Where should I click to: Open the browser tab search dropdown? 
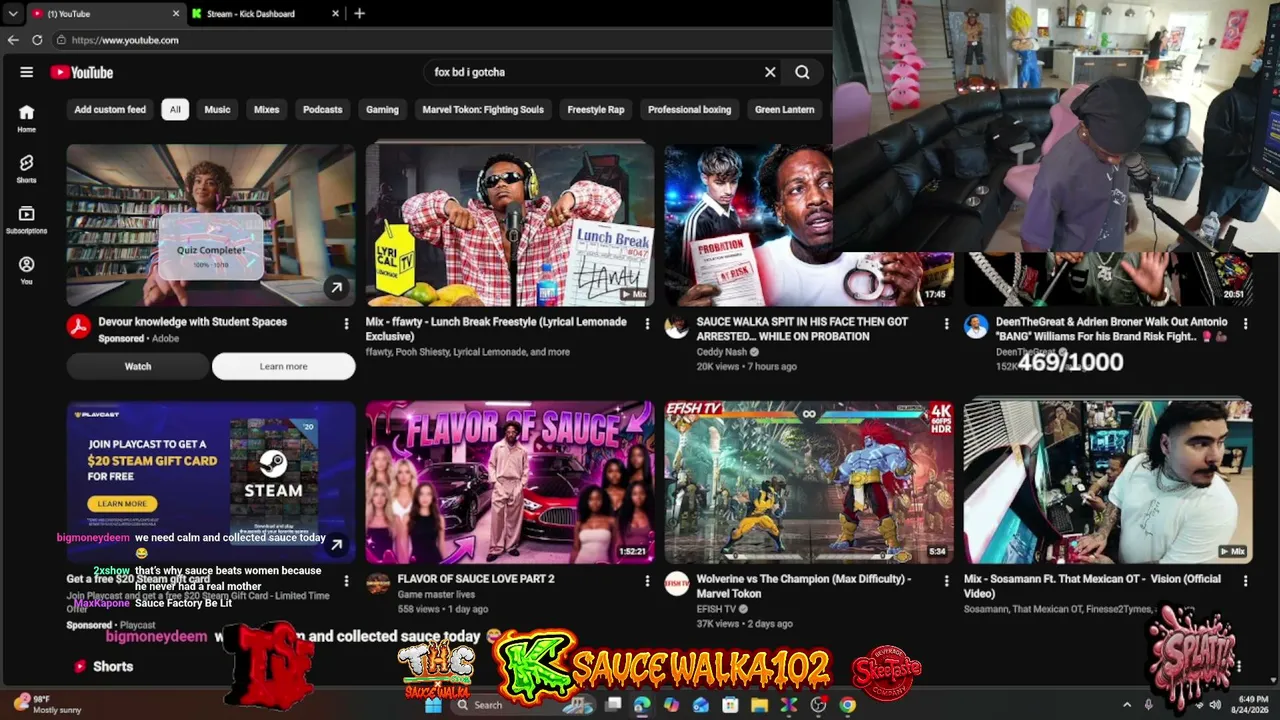coord(13,14)
